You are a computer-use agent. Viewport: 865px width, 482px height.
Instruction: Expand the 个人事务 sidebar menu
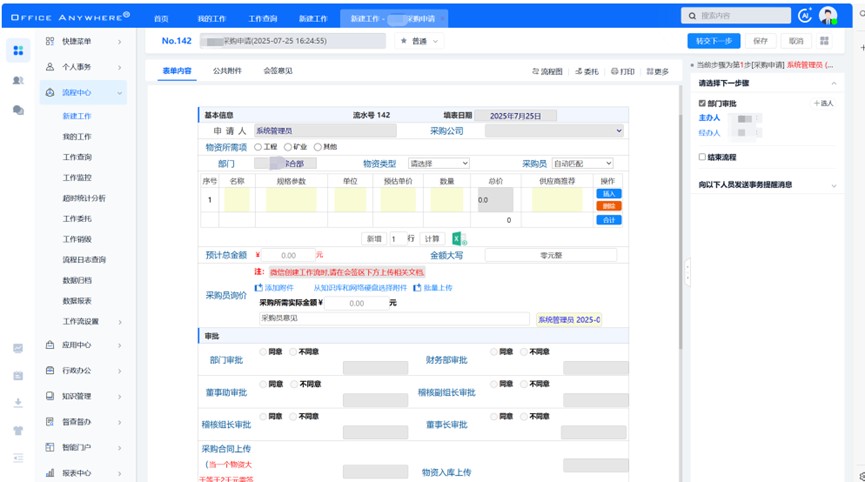(x=84, y=67)
